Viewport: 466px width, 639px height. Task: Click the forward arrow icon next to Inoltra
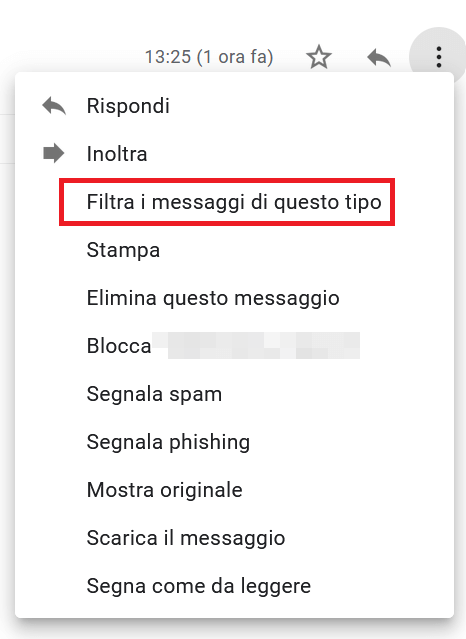[54, 154]
